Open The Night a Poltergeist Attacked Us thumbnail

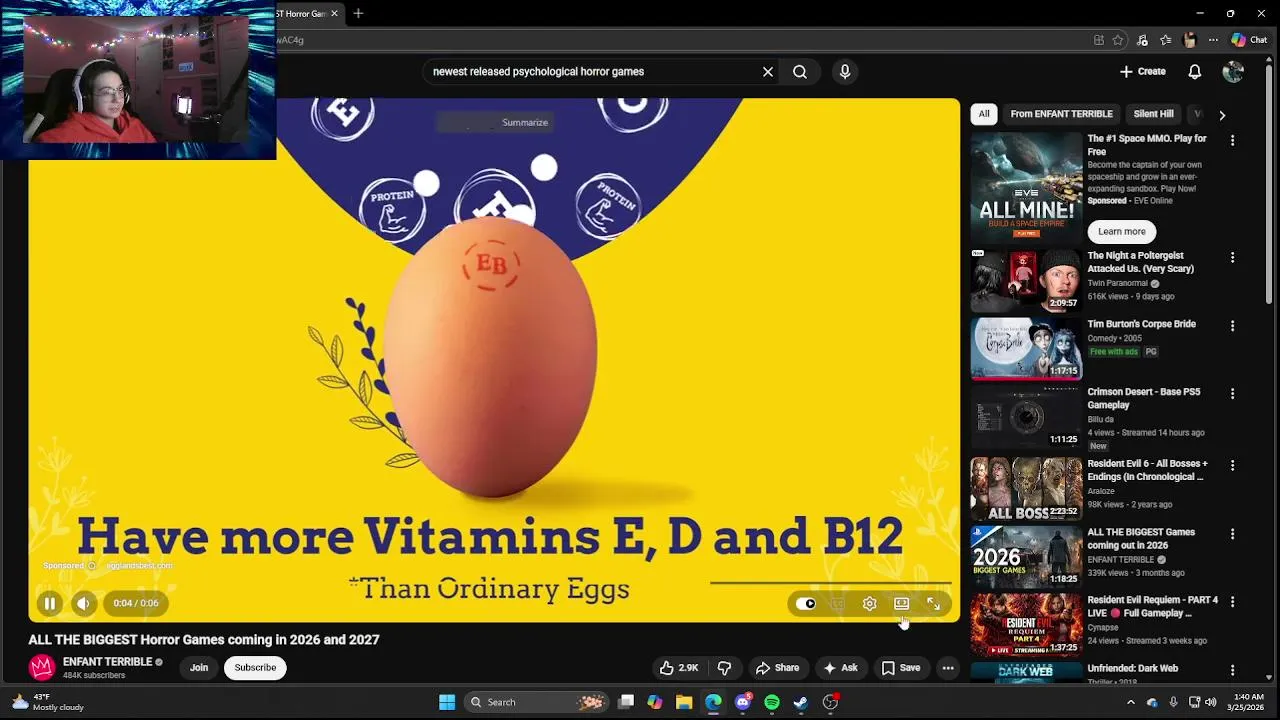click(x=1026, y=281)
